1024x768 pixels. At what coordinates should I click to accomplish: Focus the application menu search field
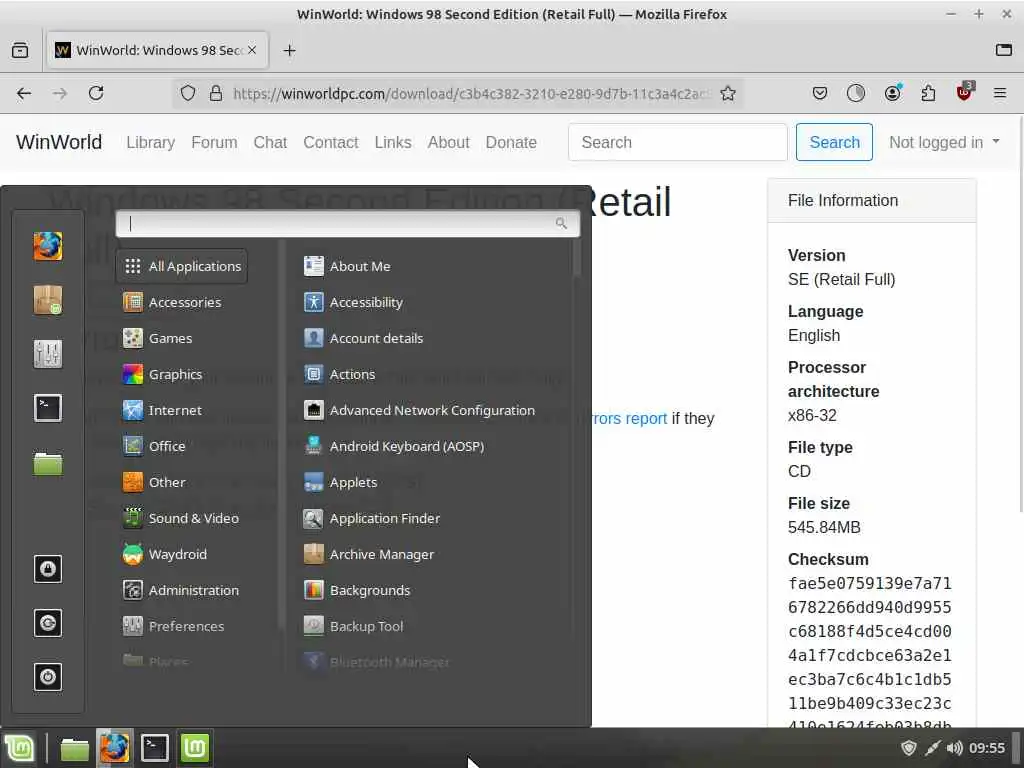[347, 223]
